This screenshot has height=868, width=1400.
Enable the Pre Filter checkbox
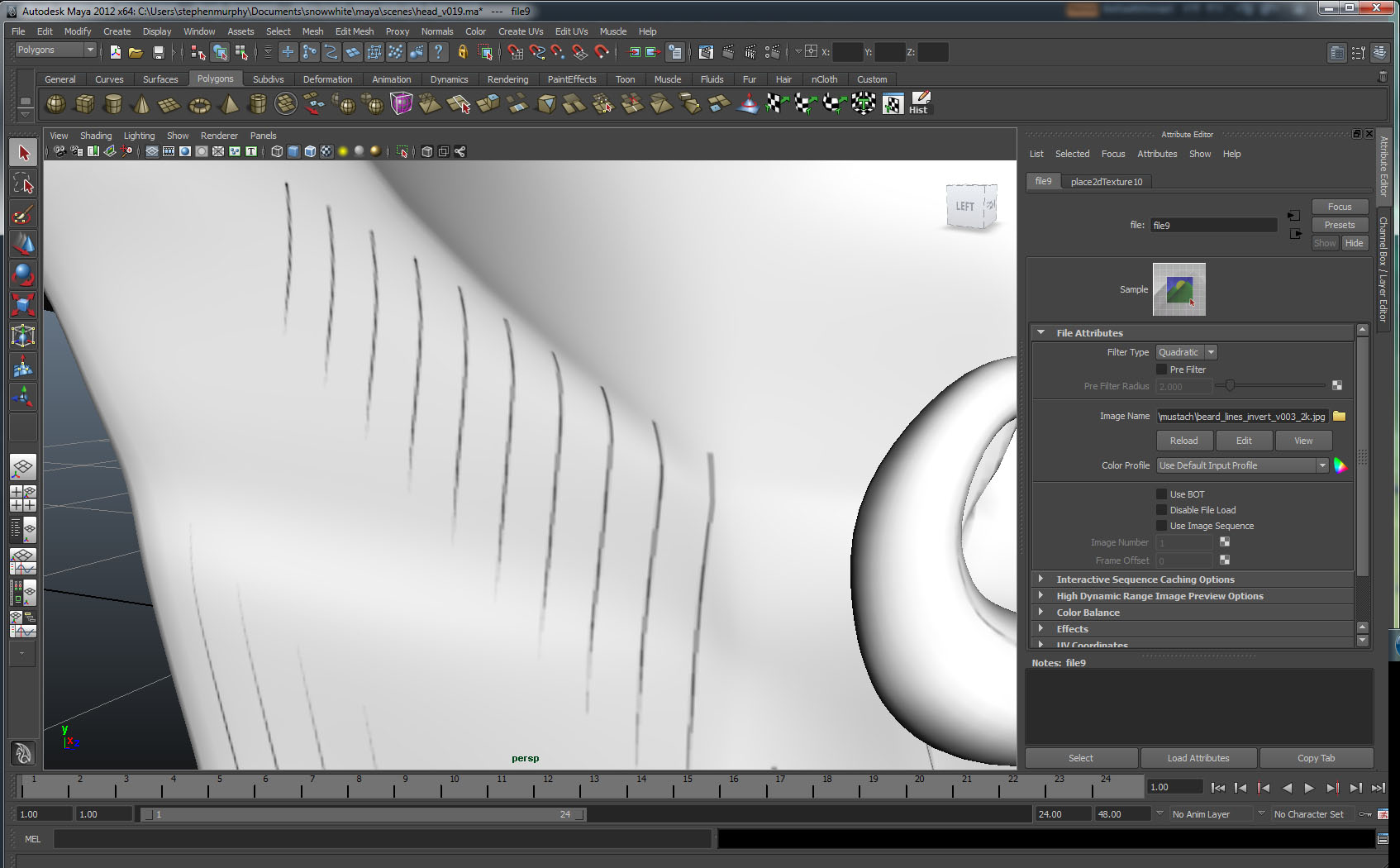click(1162, 369)
